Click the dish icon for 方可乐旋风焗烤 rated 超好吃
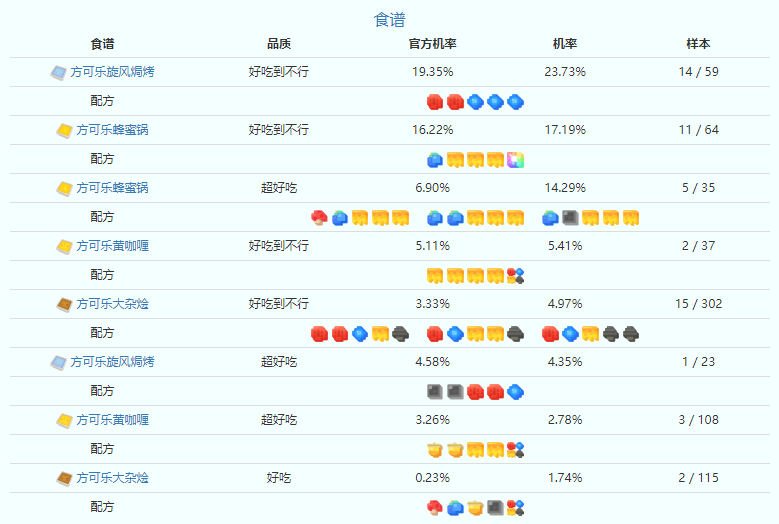The image size is (779, 524). 58,363
